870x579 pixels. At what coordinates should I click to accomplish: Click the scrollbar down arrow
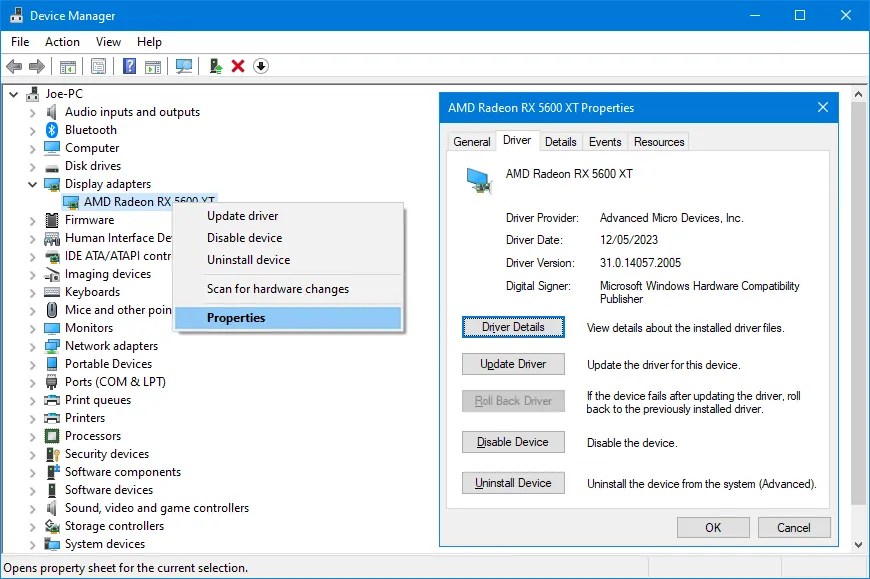tap(858, 545)
